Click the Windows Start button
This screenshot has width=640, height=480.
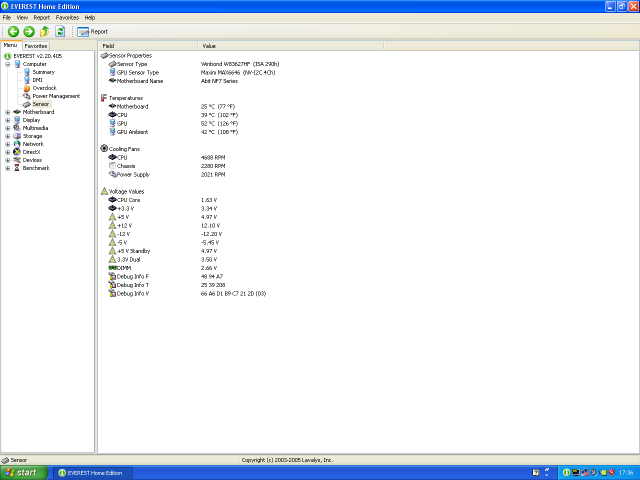click(24, 473)
